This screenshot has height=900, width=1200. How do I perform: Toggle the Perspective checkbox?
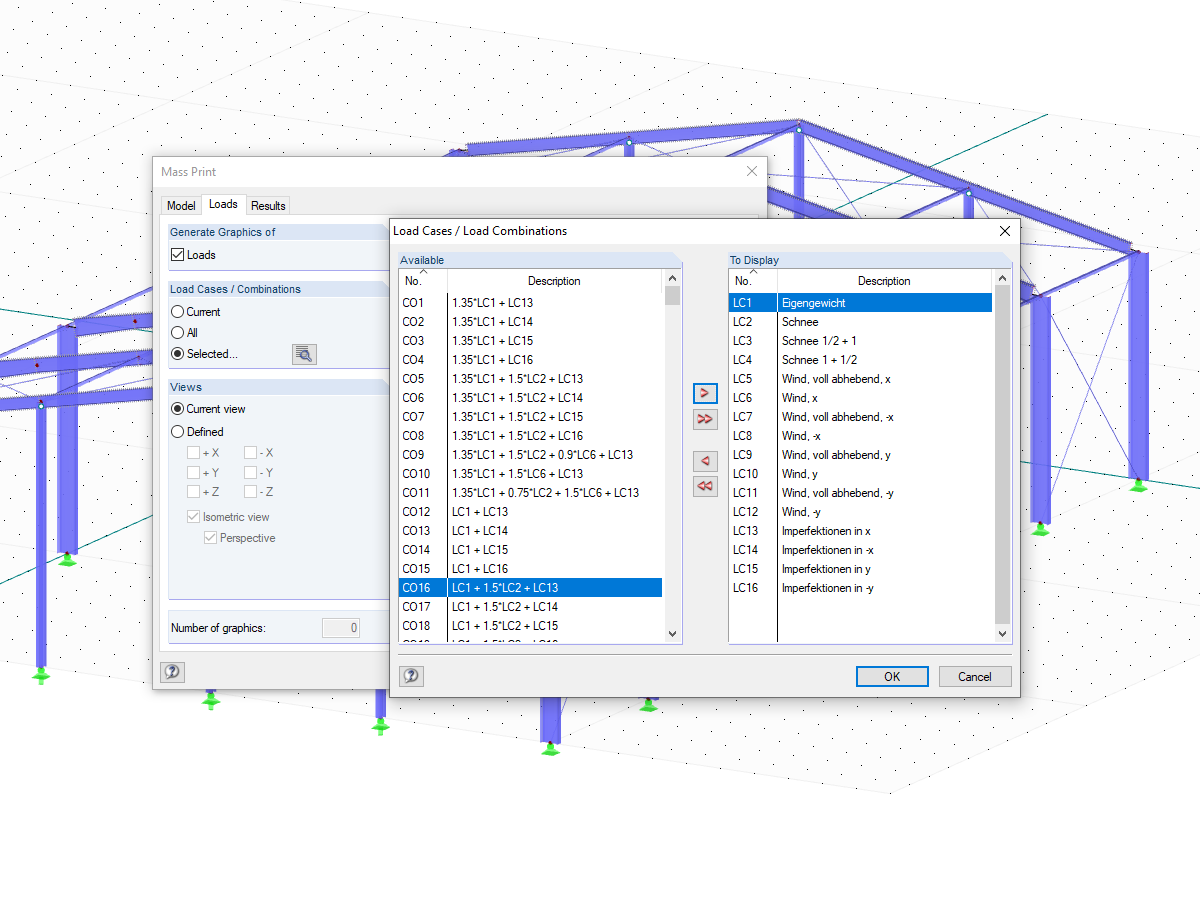tap(210, 538)
